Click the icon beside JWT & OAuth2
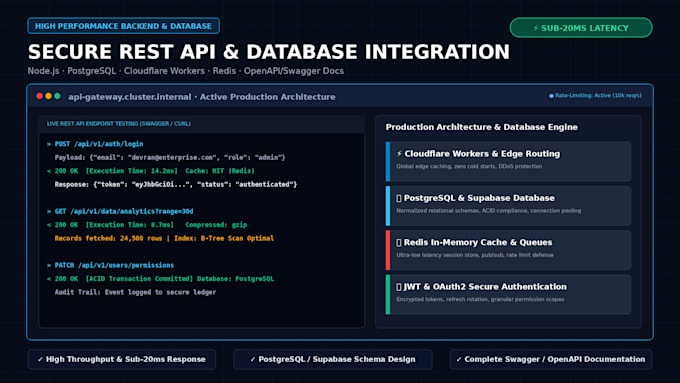Screen dimensions: 680x383 tap(399, 287)
